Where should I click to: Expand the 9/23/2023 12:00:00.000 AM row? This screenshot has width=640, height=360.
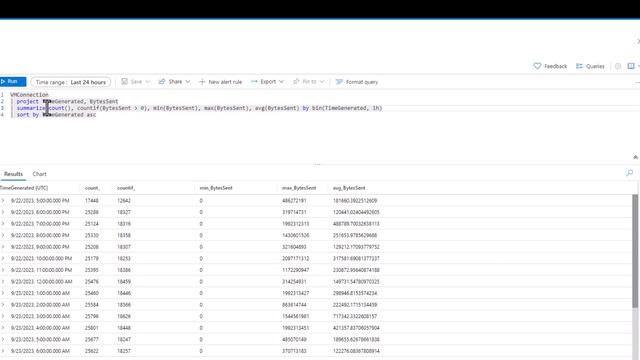pos(3,281)
